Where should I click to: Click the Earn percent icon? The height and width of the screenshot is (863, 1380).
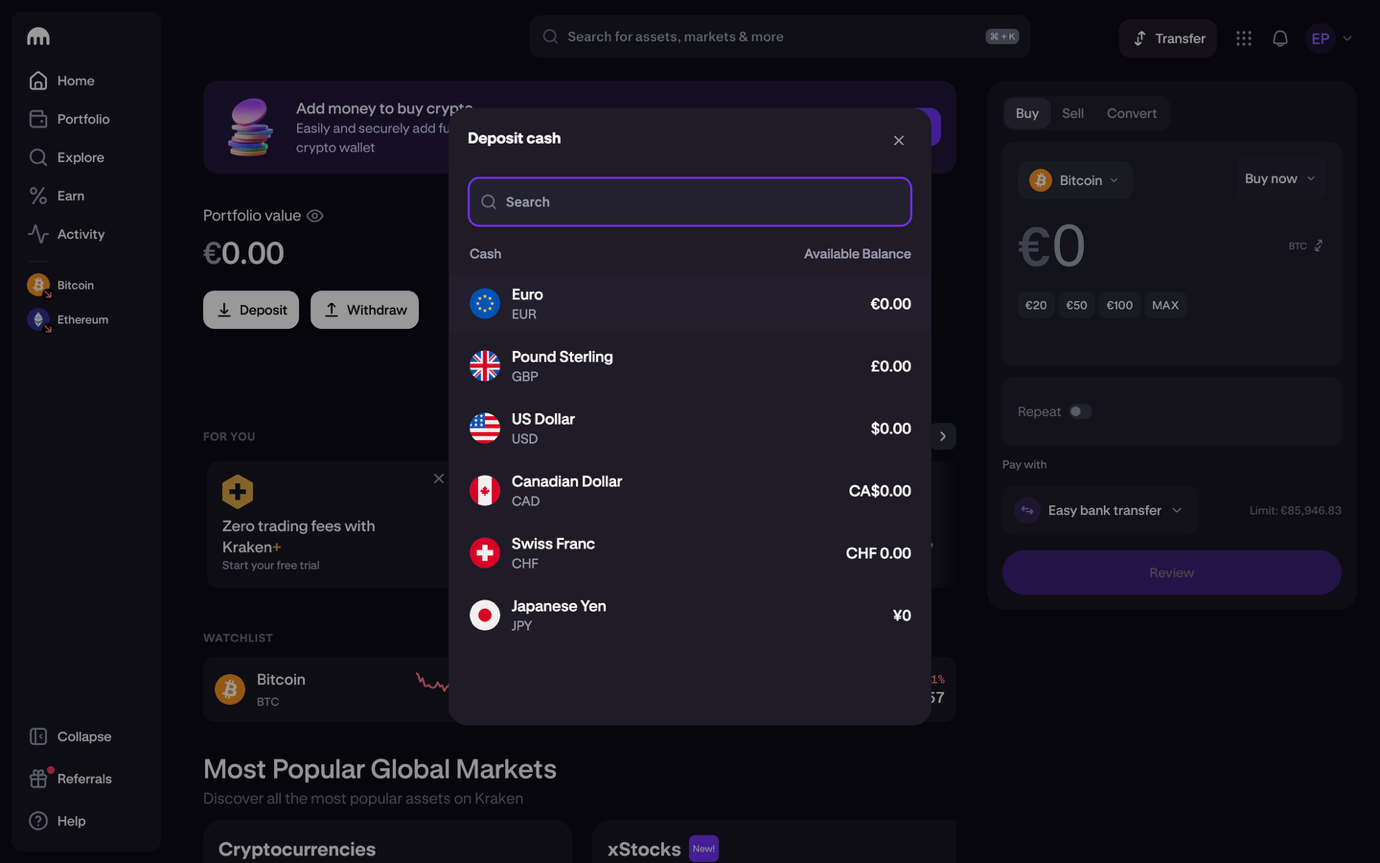38,196
